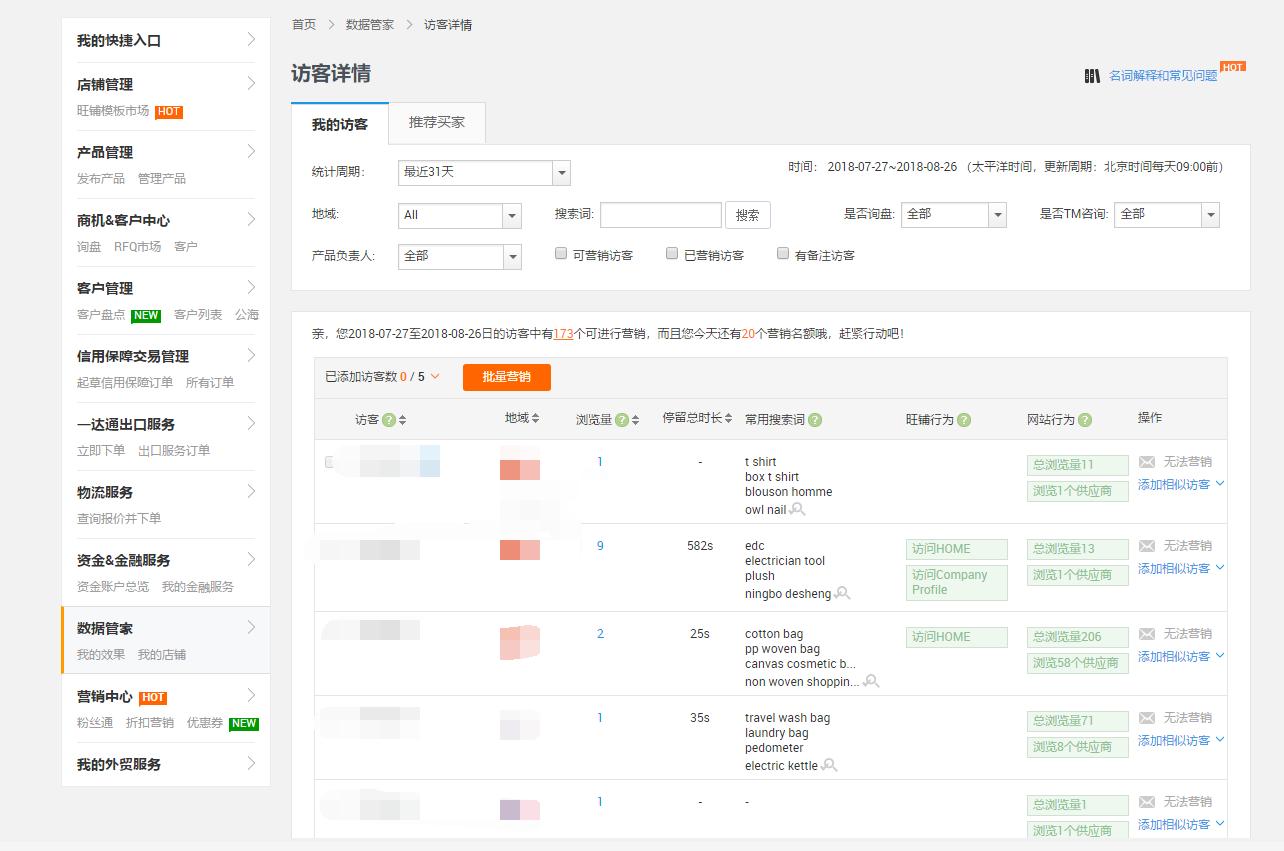Enable the 可营销访客 checkbox
The image size is (1284, 851).
click(x=561, y=253)
